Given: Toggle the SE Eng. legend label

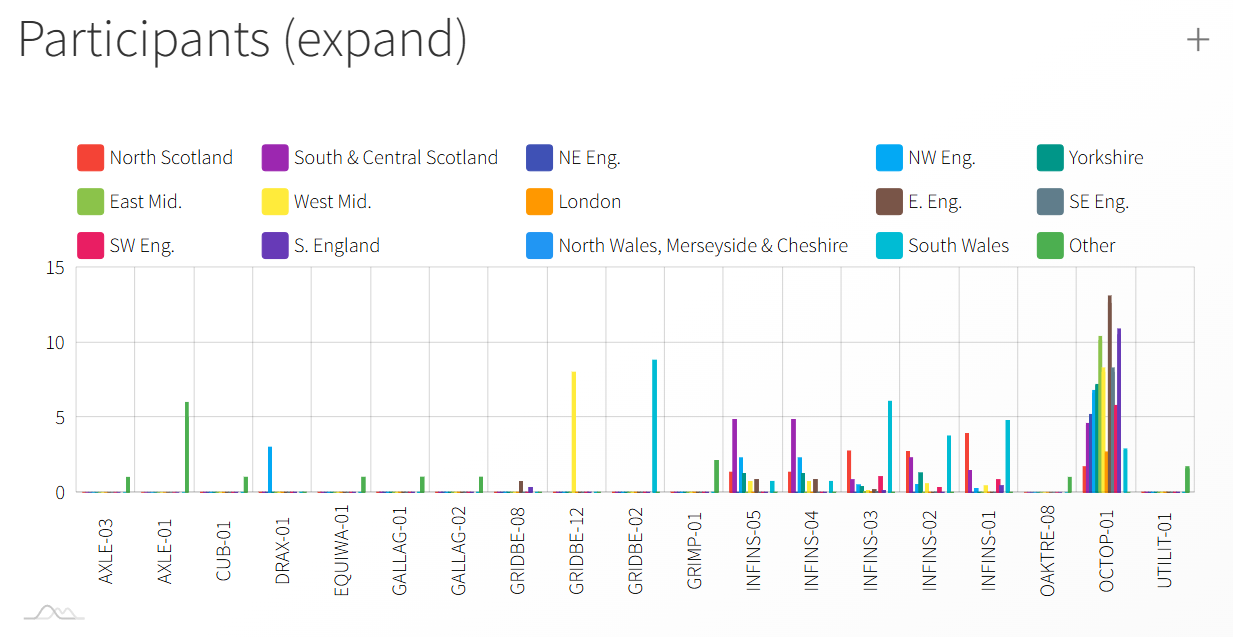Looking at the screenshot, I should [1099, 202].
